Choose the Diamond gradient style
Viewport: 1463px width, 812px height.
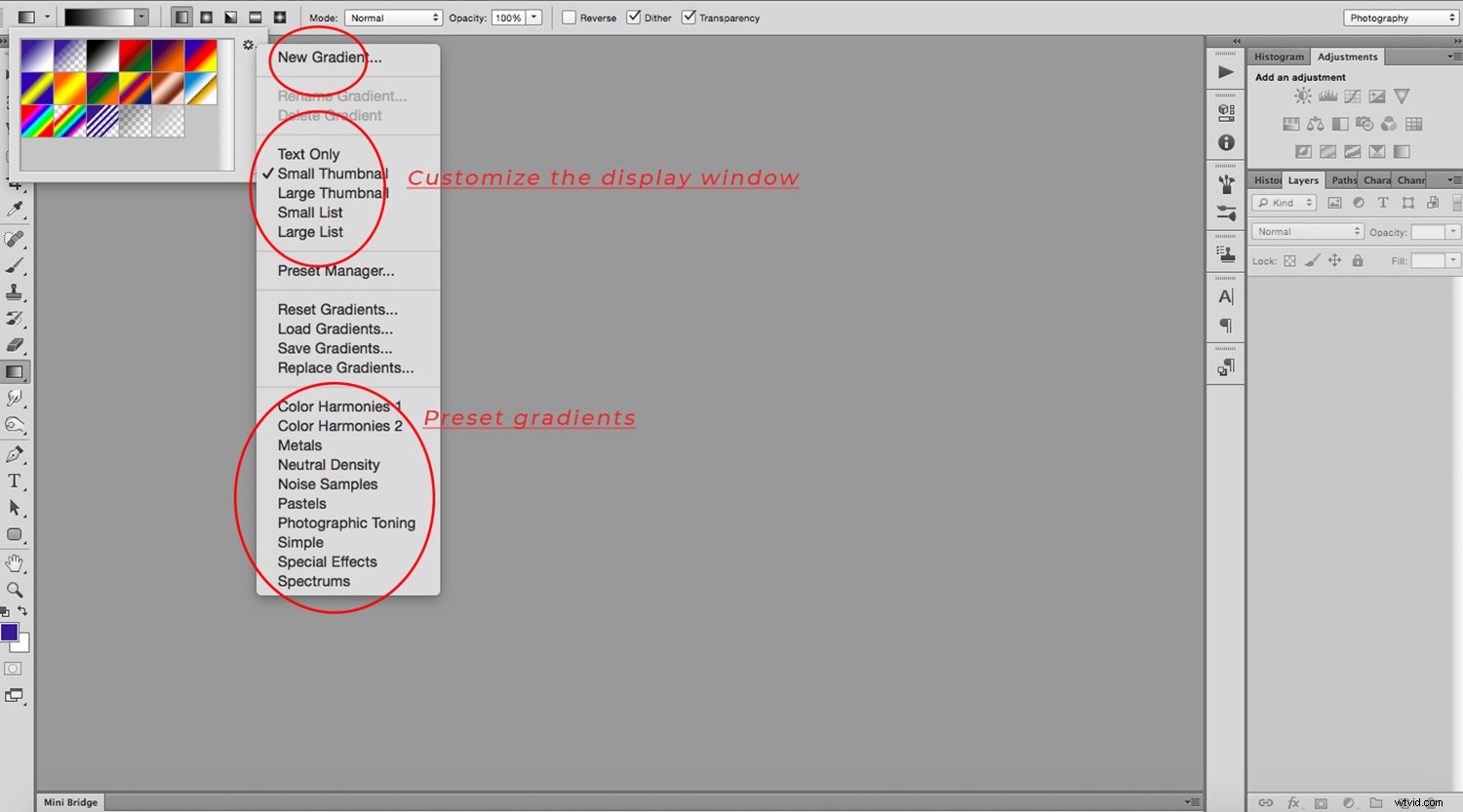(x=279, y=18)
